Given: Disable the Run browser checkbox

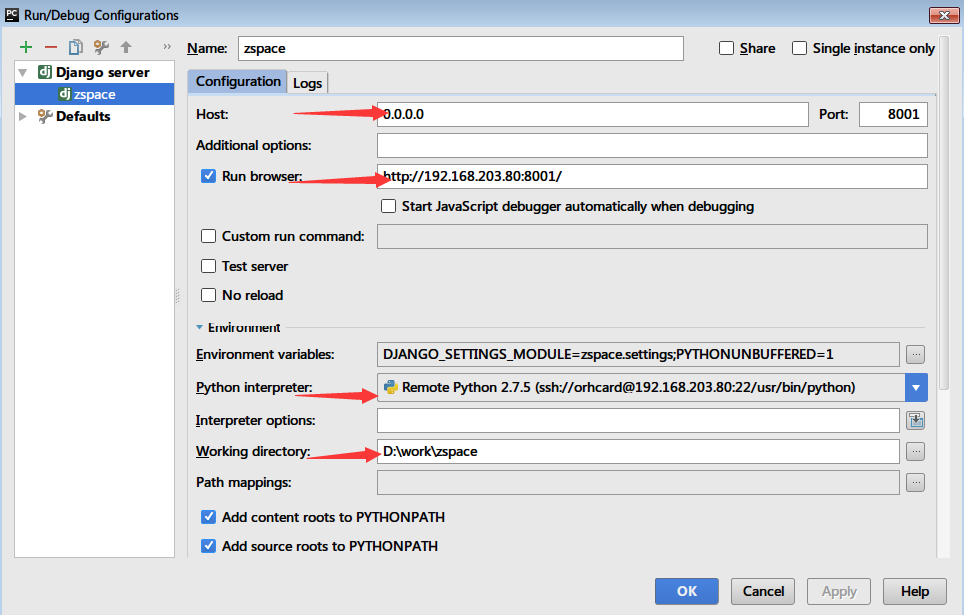Looking at the screenshot, I should 209,176.
